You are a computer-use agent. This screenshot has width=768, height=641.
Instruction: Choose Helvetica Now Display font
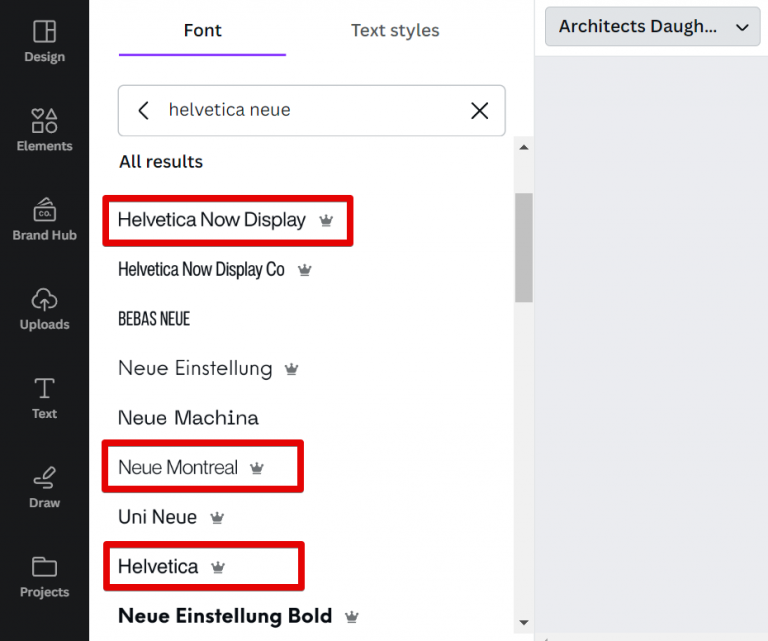tap(212, 220)
